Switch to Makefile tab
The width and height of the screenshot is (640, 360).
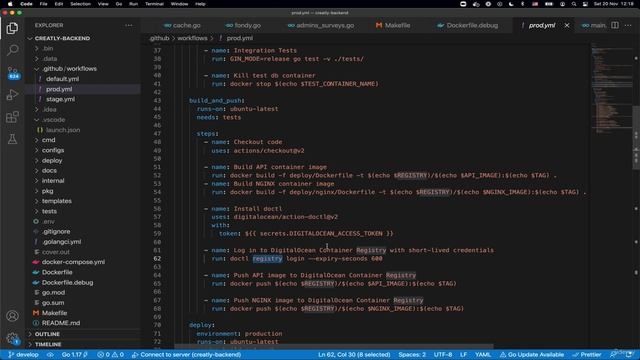393,25
